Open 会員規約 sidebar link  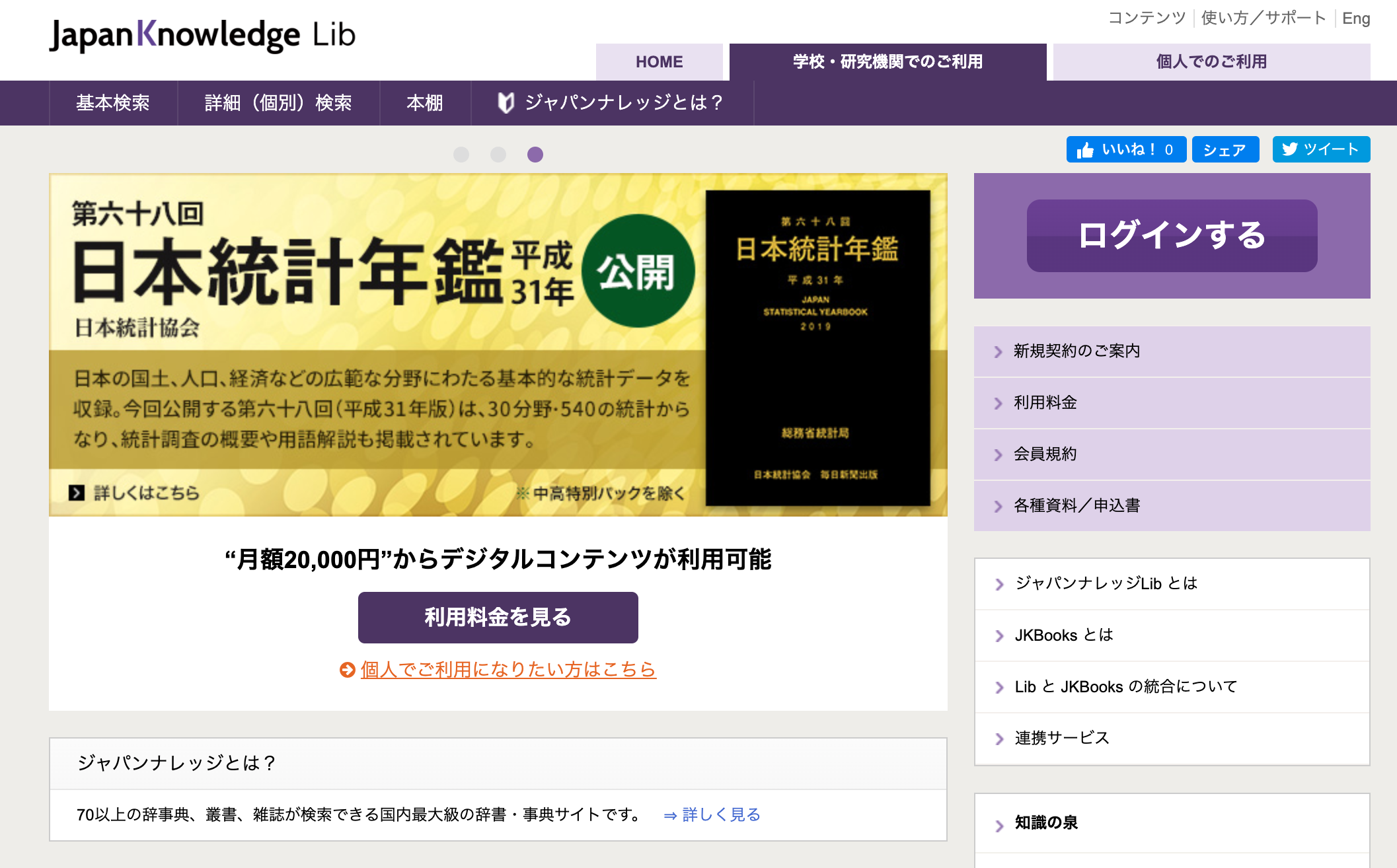click(x=1172, y=454)
